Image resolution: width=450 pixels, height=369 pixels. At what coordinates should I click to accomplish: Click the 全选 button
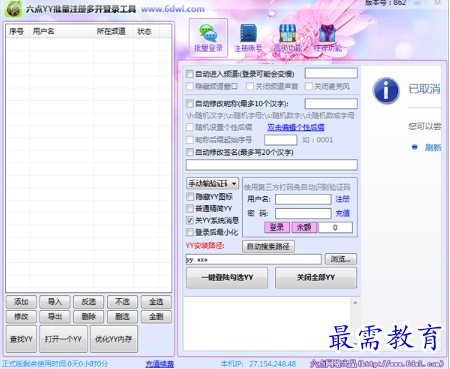156,302
